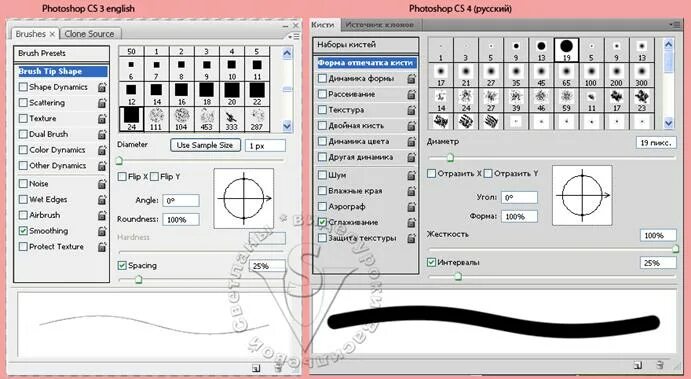691x379 pixels.
Task: Enable the Аэрограф checkbox
Action: (322, 207)
